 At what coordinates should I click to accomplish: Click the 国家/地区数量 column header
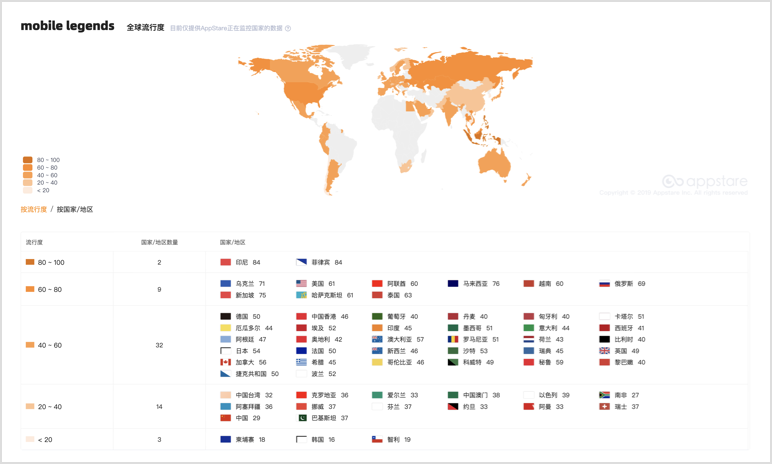click(159, 242)
